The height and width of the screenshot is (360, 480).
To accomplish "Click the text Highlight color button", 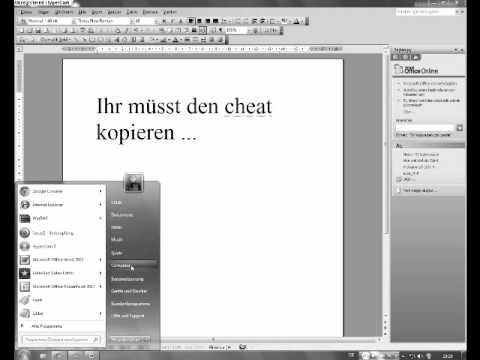I will [x=285, y=21].
